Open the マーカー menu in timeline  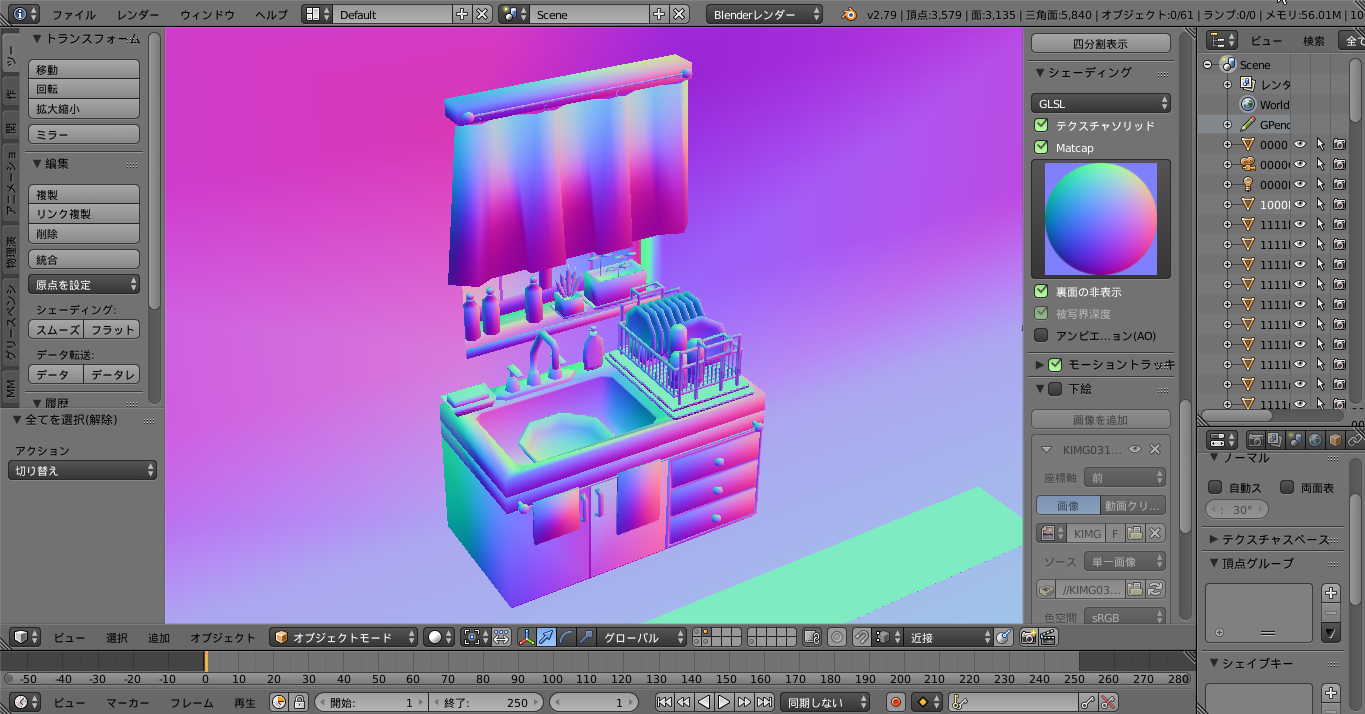pos(128,702)
